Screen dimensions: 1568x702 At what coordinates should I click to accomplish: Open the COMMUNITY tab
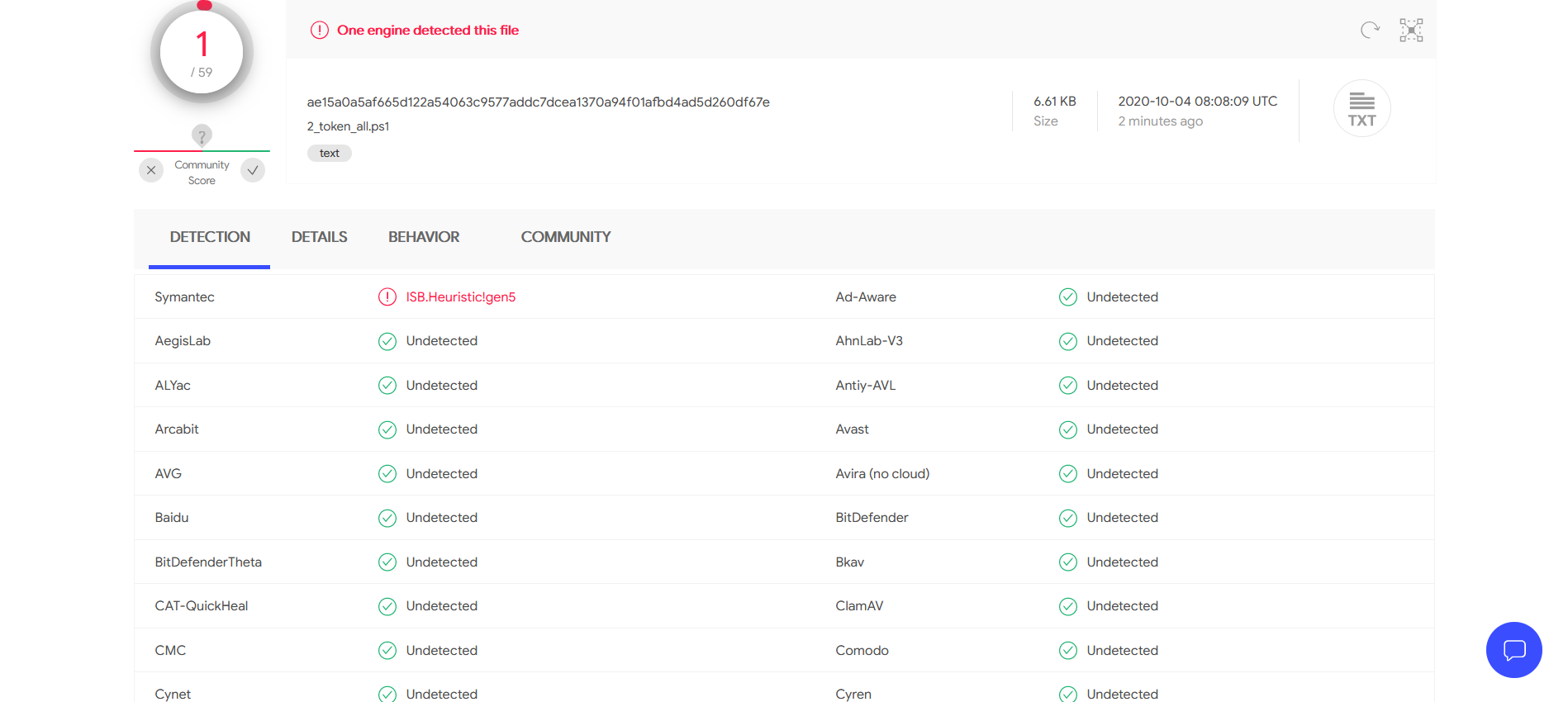(566, 237)
